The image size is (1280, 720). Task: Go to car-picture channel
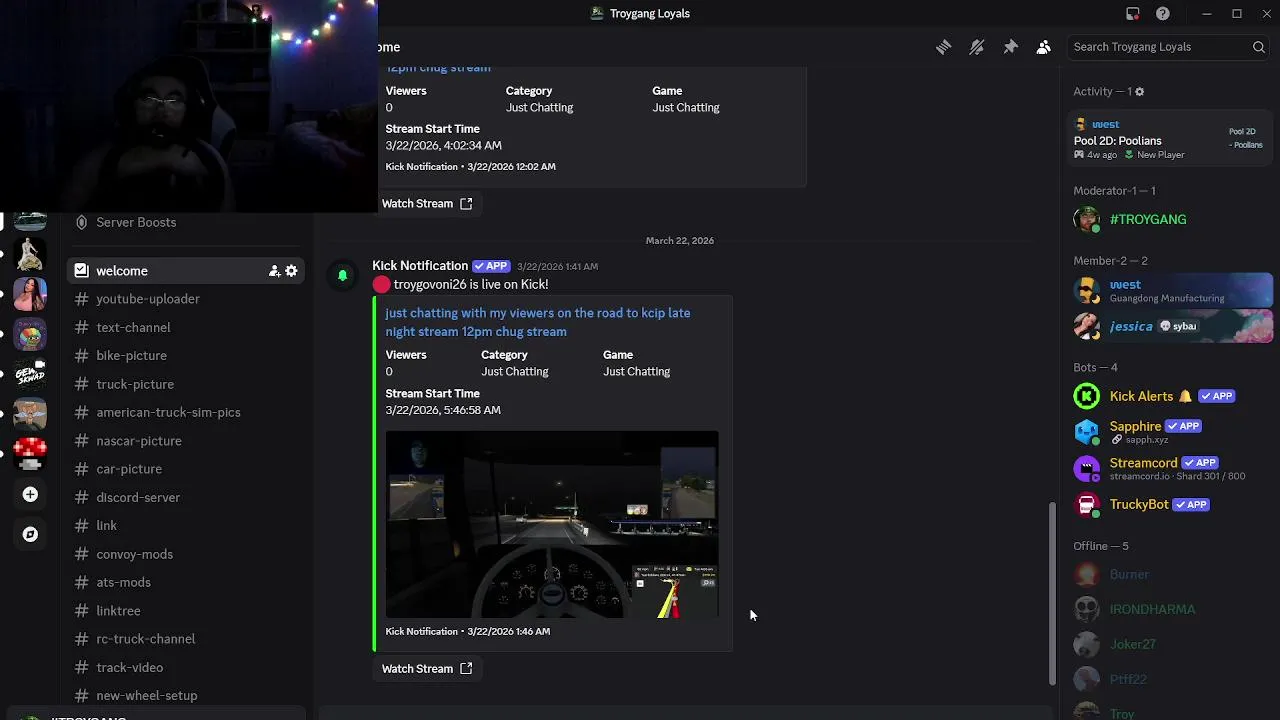(185, 469)
